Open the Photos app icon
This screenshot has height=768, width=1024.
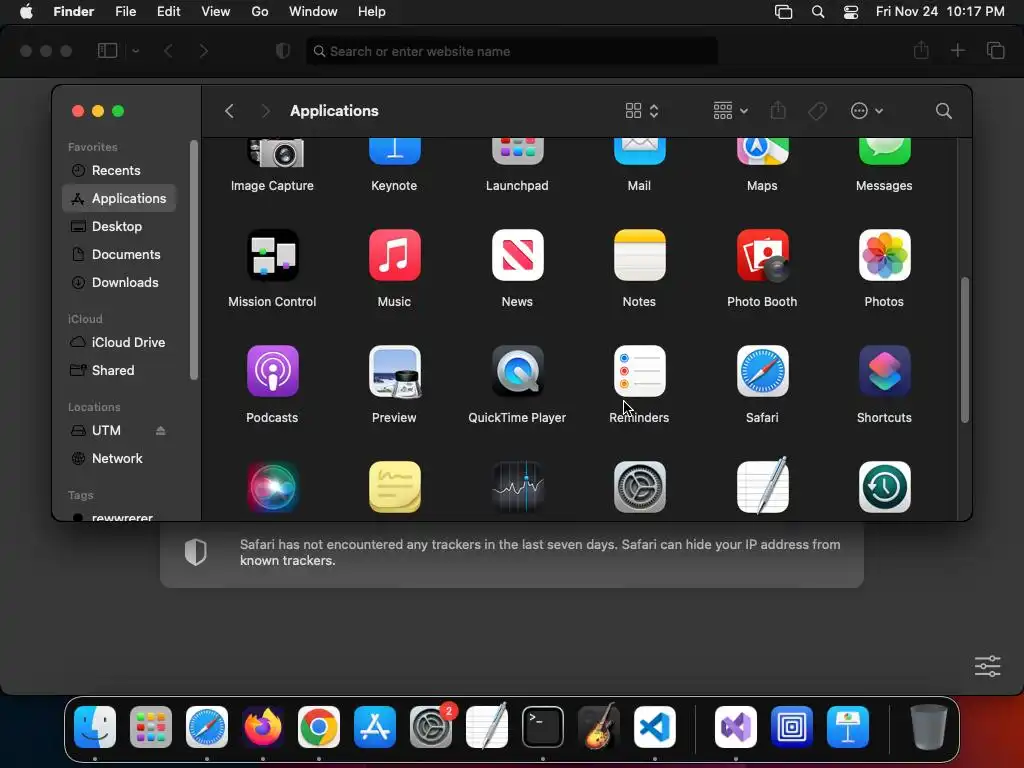click(884, 255)
